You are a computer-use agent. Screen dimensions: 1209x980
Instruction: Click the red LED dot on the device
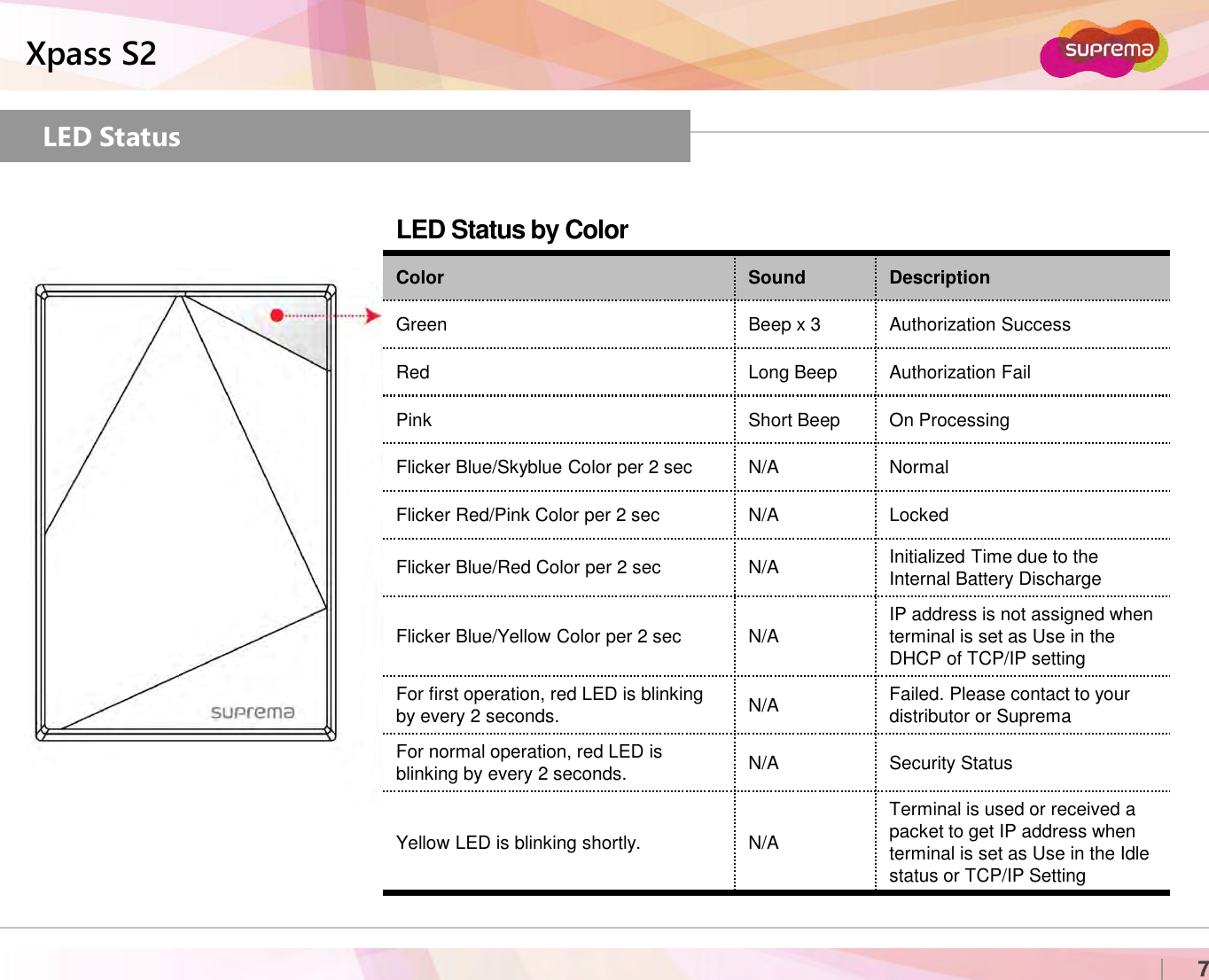pyautogui.click(x=277, y=315)
